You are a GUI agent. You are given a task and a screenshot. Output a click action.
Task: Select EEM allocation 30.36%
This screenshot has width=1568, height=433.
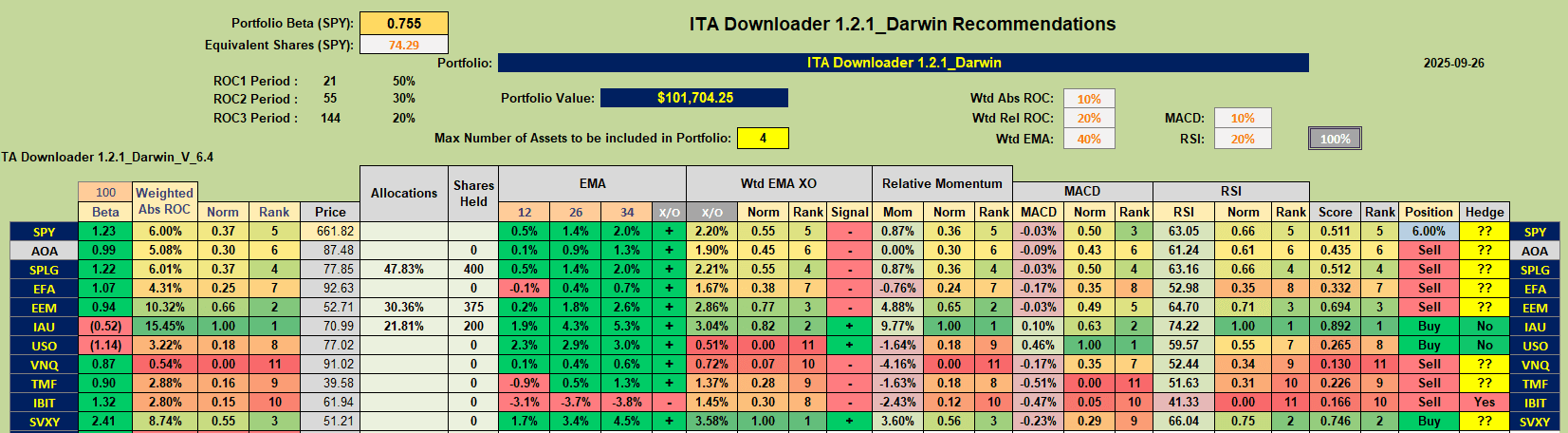[404, 307]
